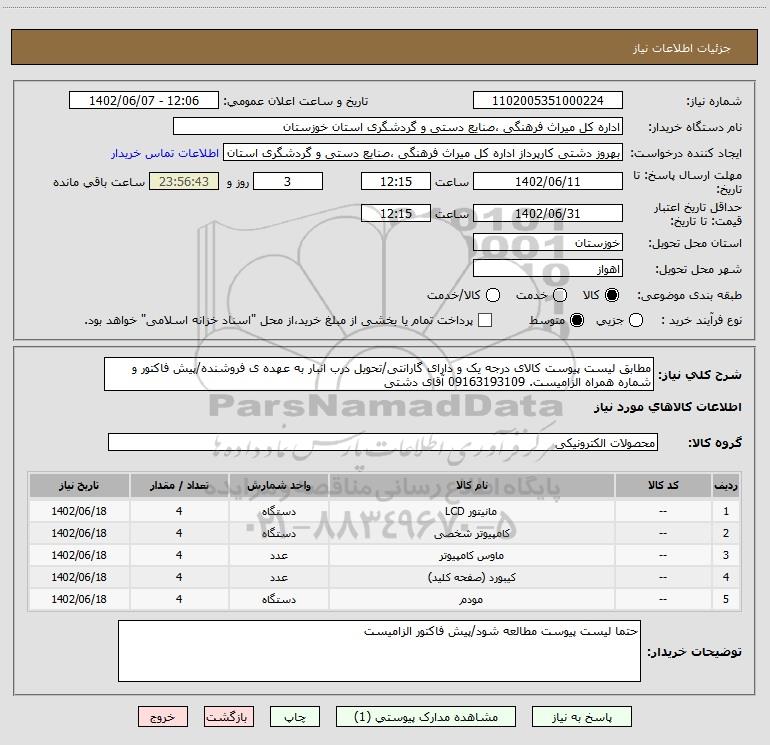The width and height of the screenshot is (770, 745).
Task: Select the جزیی purchase type radio
Action: 636,320
